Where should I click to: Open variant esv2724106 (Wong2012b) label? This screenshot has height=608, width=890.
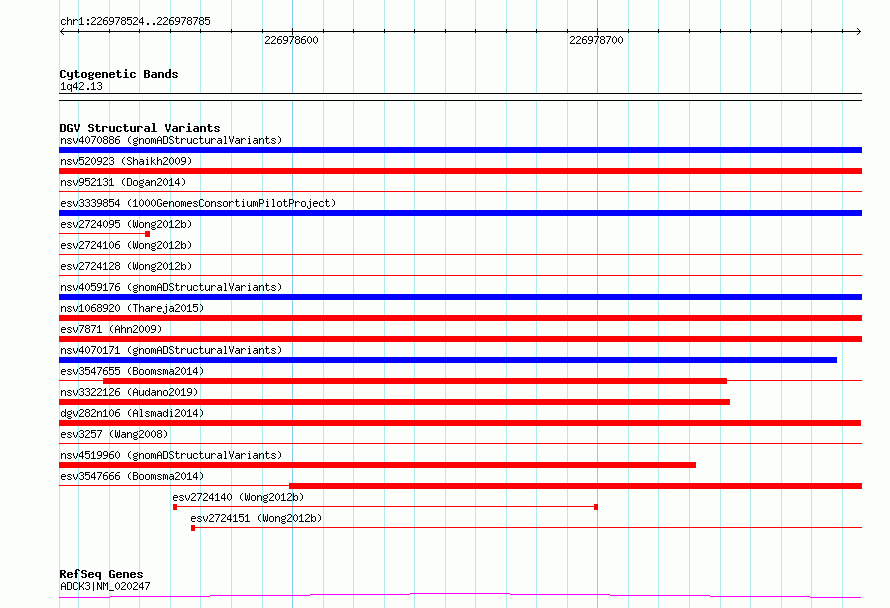point(126,245)
